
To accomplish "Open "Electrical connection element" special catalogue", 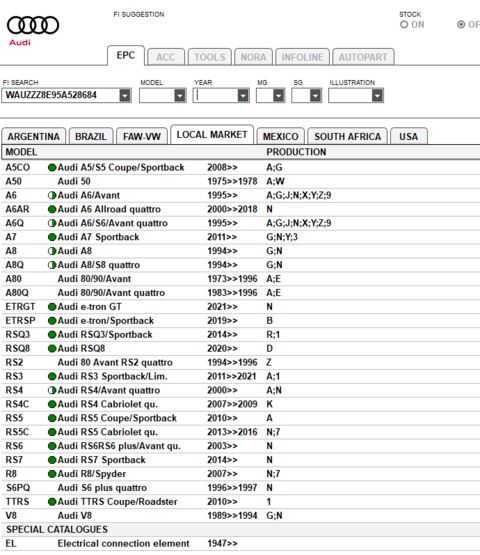I will click(240, 543).
